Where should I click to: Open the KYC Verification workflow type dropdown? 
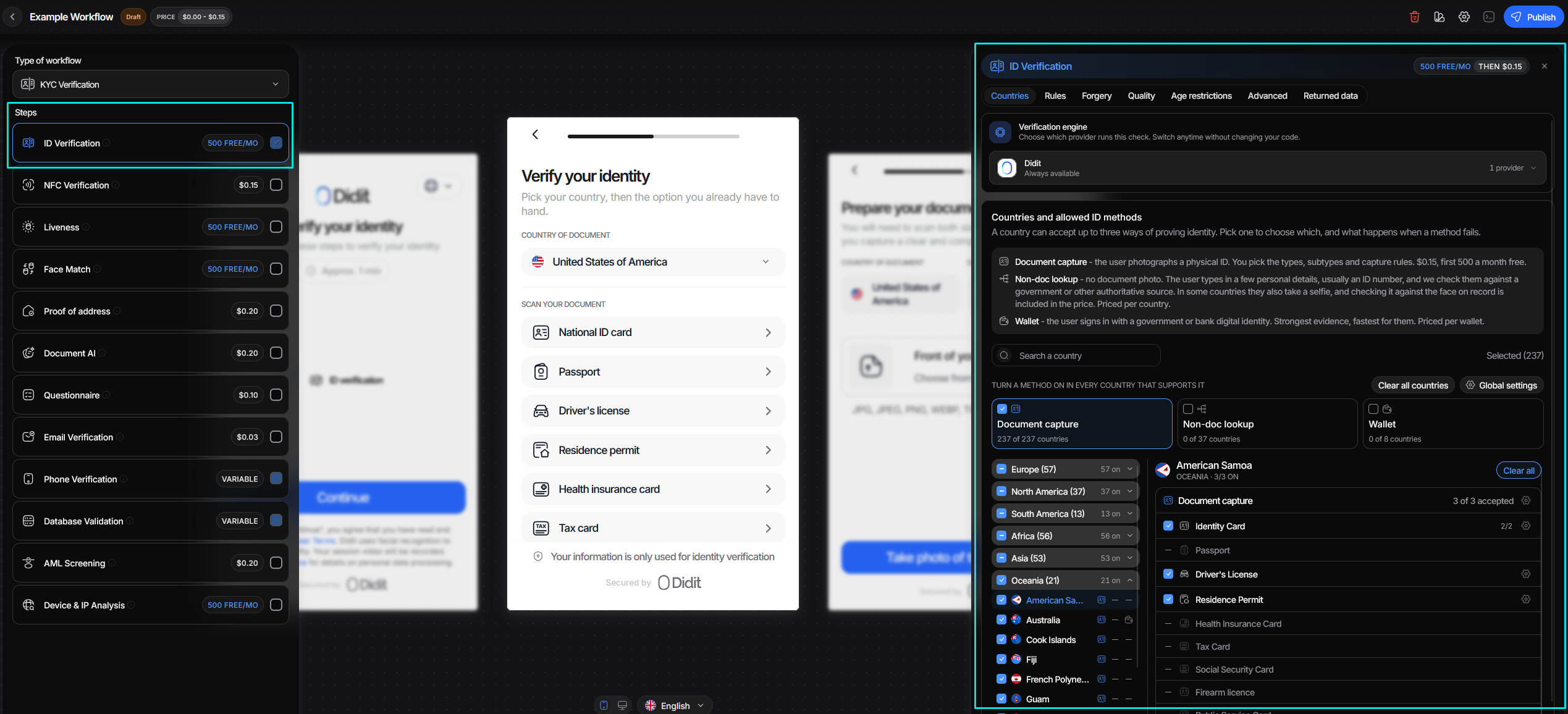(150, 84)
